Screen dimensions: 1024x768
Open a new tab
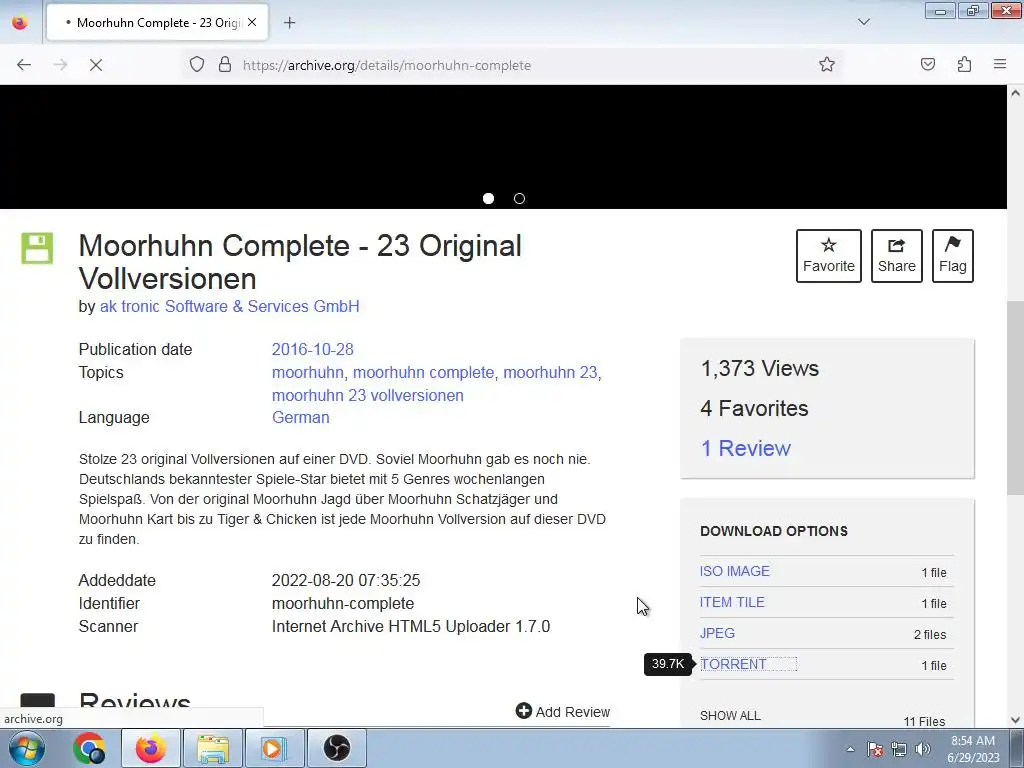pyautogui.click(x=289, y=23)
